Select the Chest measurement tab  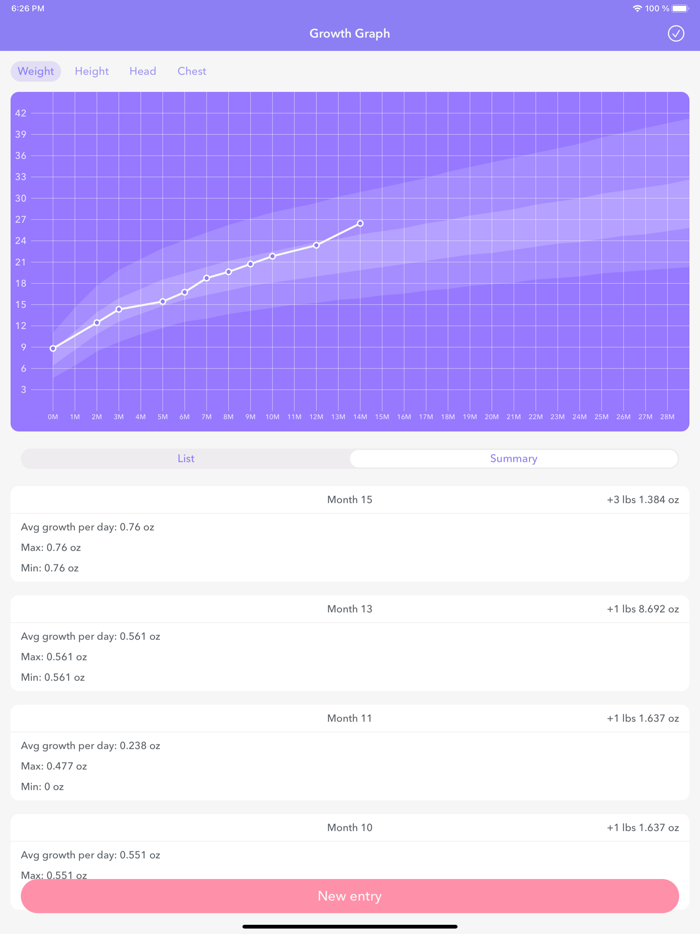point(191,70)
